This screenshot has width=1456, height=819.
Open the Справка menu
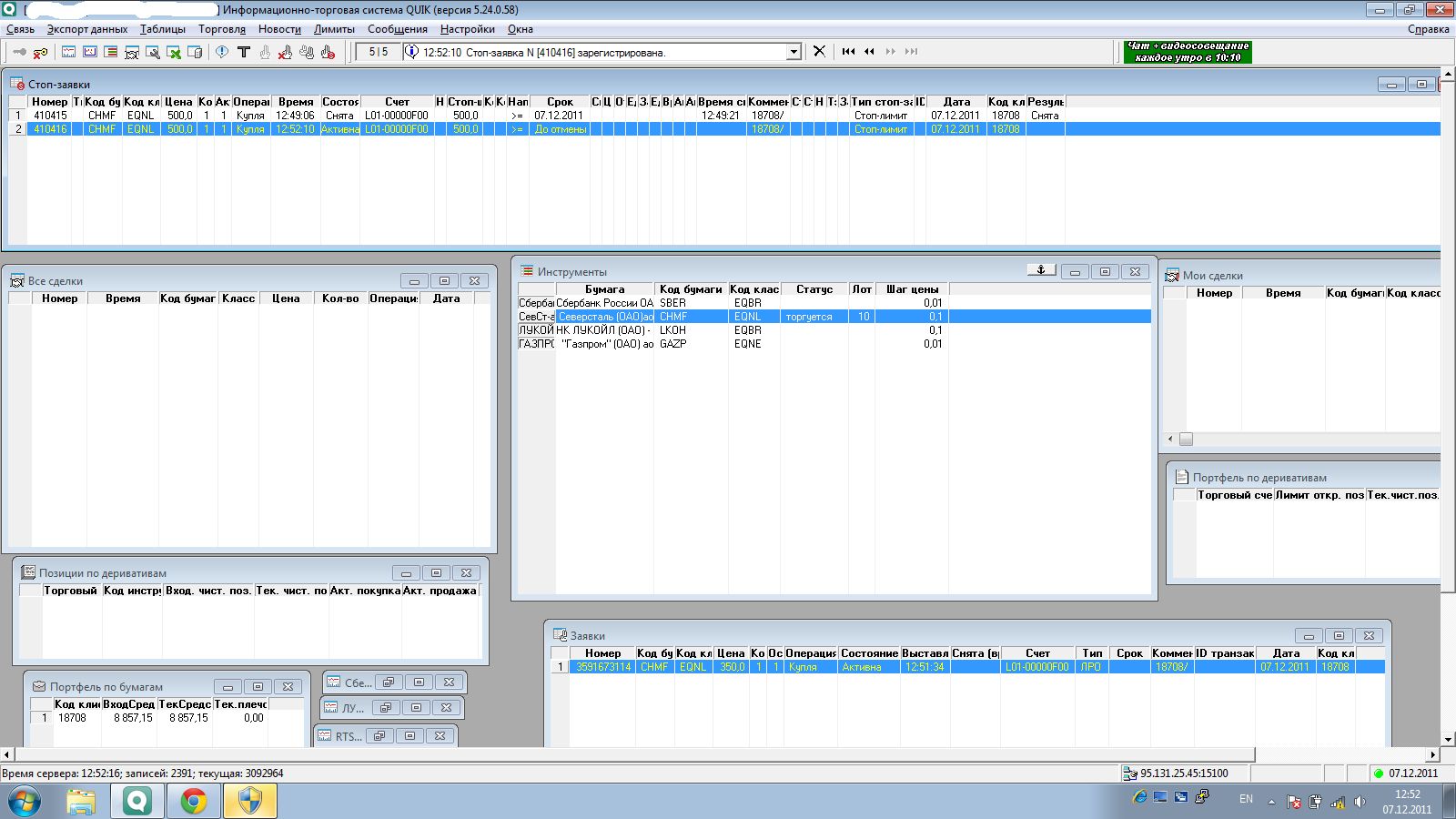coord(1428,29)
